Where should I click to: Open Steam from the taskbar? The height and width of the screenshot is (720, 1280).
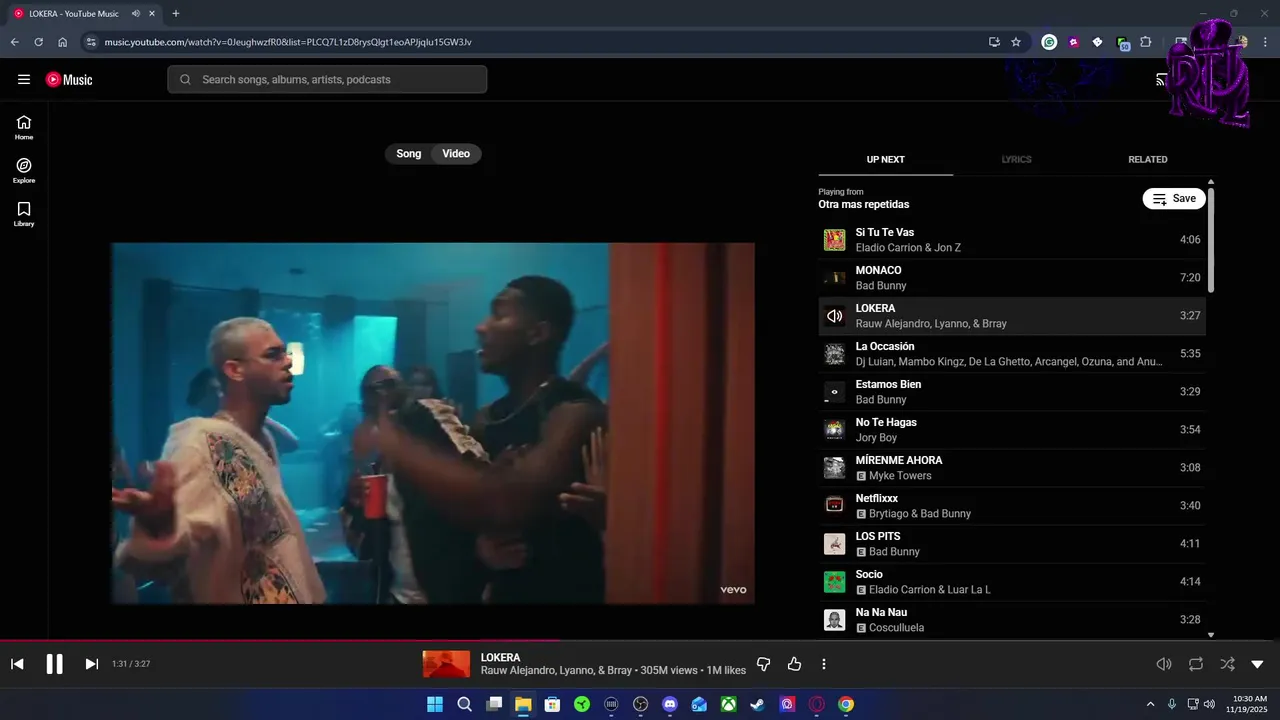coord(758,705)
